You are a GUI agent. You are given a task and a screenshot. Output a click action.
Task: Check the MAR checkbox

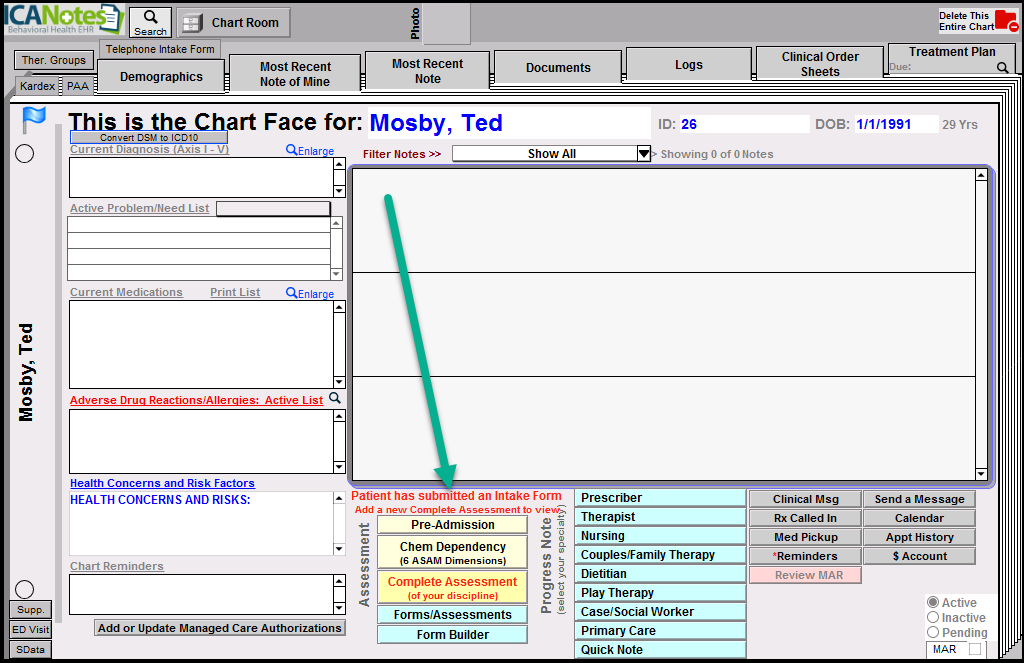(974, 650)
